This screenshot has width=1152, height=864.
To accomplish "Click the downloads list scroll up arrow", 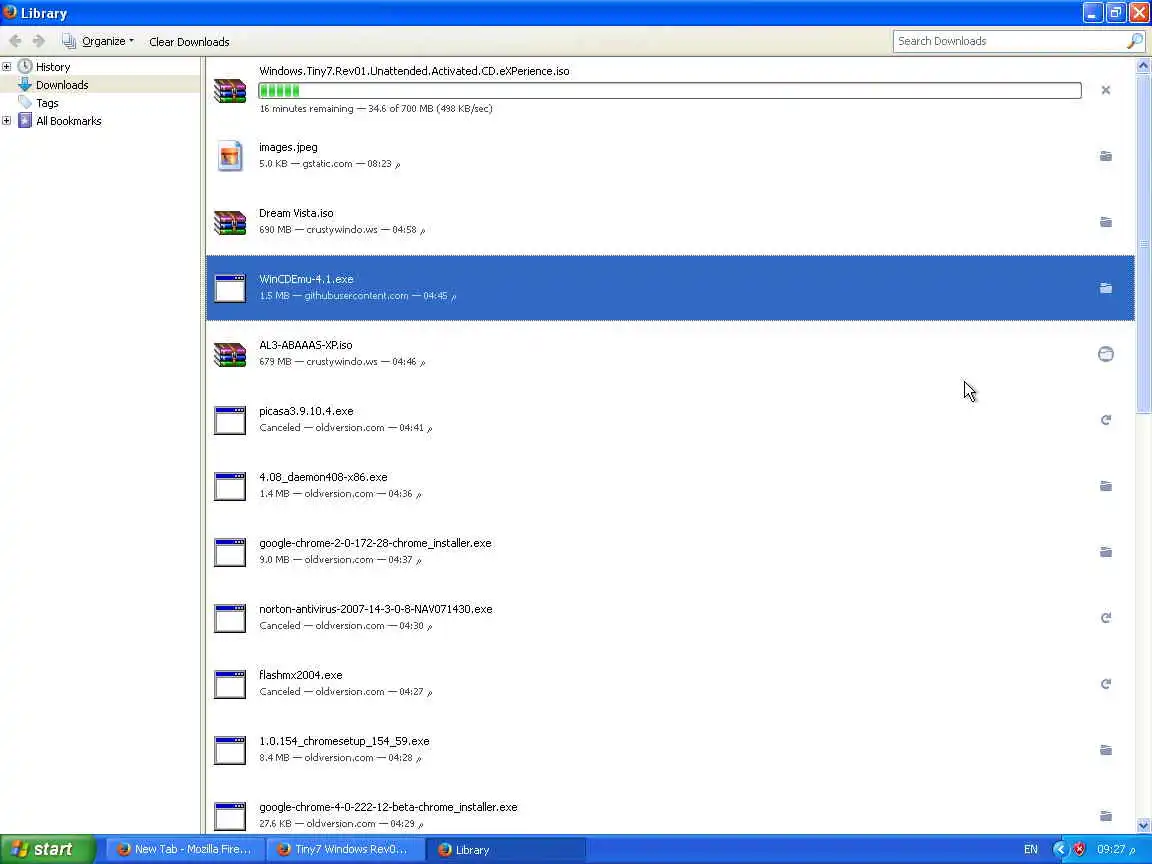I will (1142, 65).
